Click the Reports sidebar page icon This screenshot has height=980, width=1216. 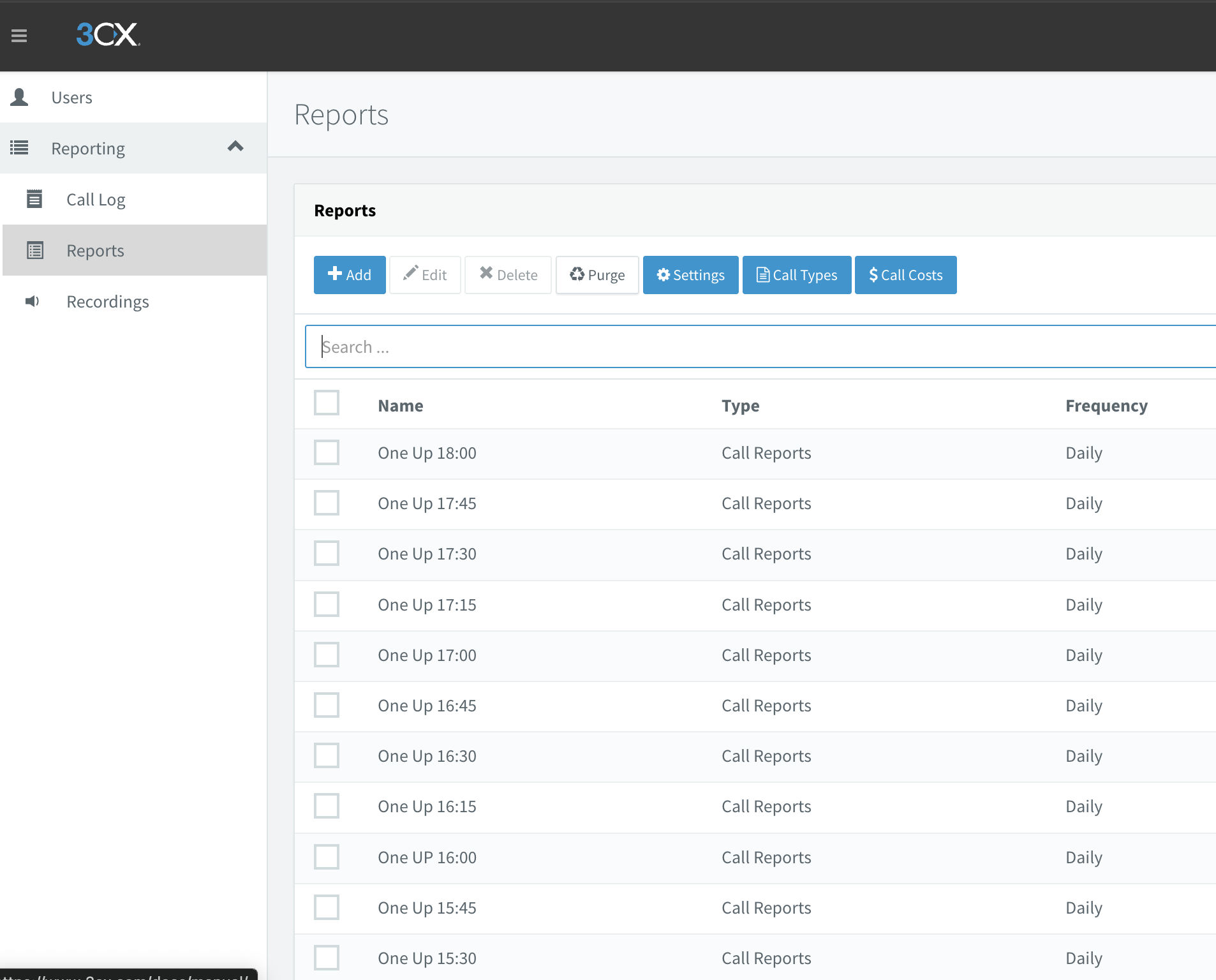tap(35, 250)
